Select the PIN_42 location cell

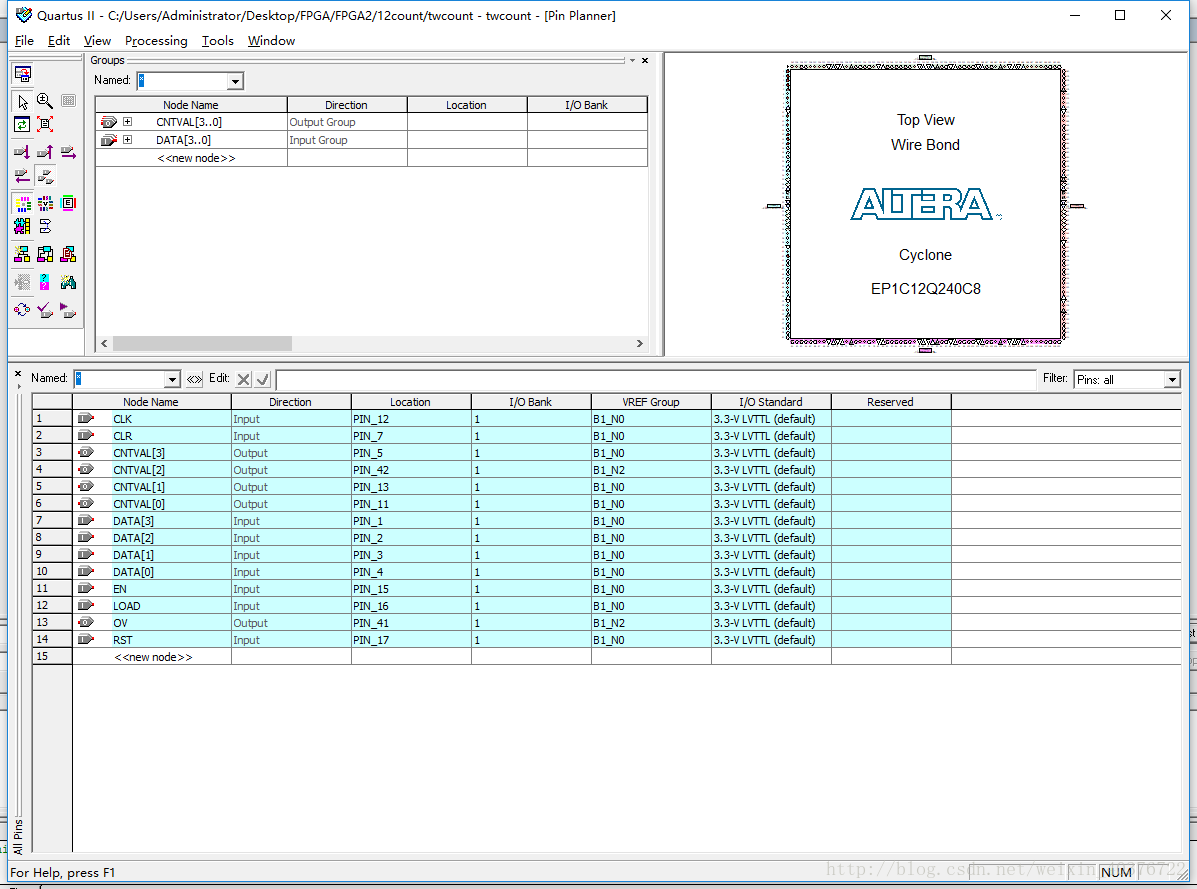point(411,470)
